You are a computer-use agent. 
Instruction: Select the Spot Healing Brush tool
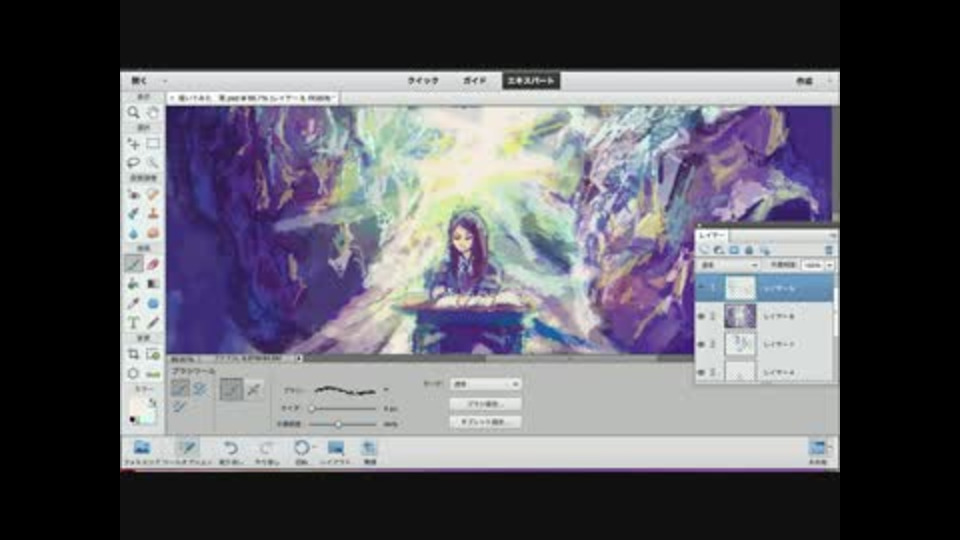152,194
